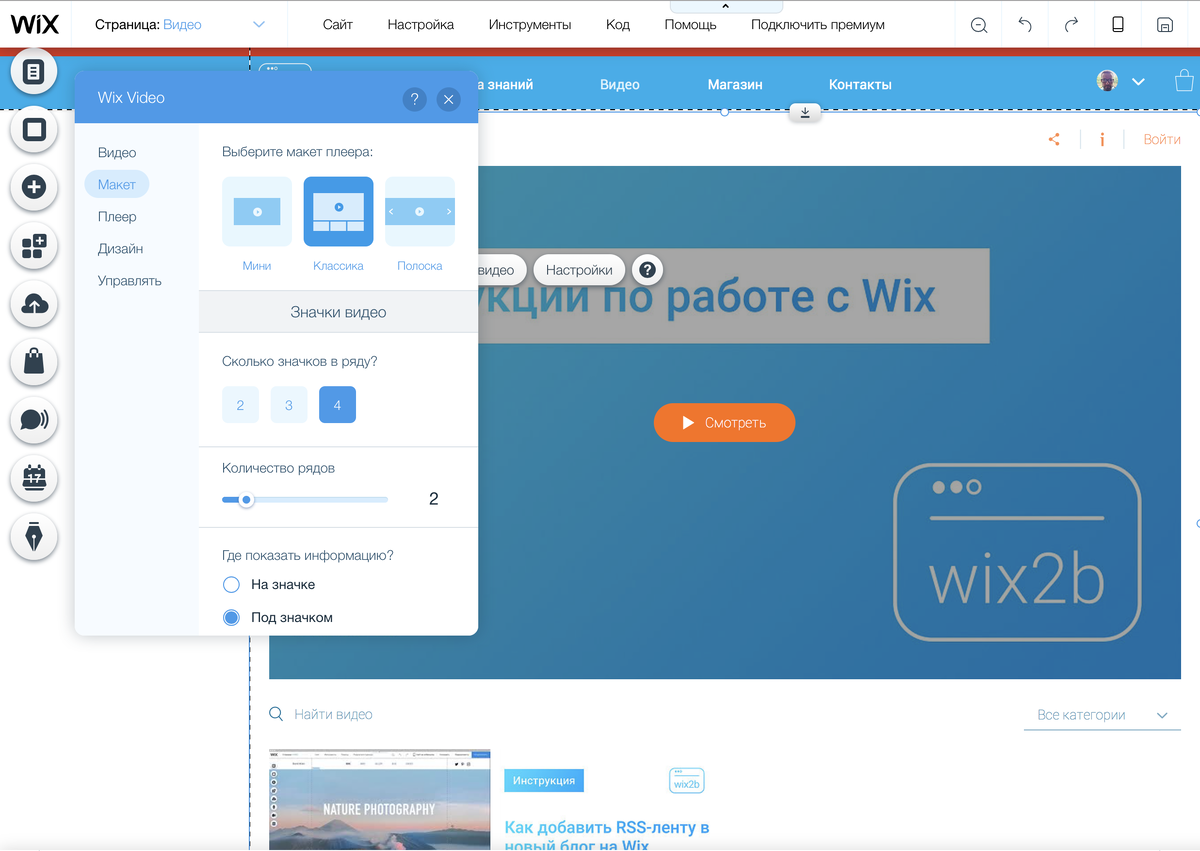Open Видео in site navigation
1200x851 pixels.
(x=620, y=85)
